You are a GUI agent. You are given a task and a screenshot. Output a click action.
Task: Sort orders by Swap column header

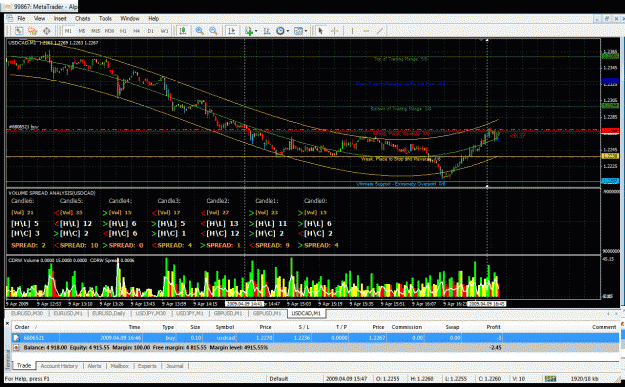(x=452, y=327)
